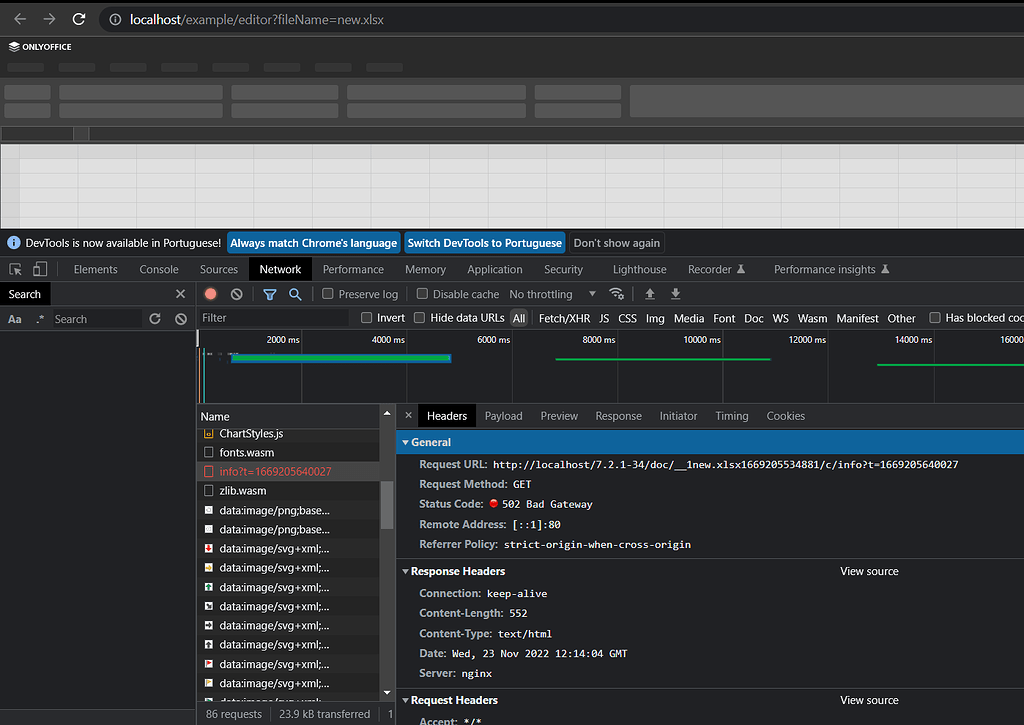
Task: Collapse the Response Headers section
Action: coord(406,571)
